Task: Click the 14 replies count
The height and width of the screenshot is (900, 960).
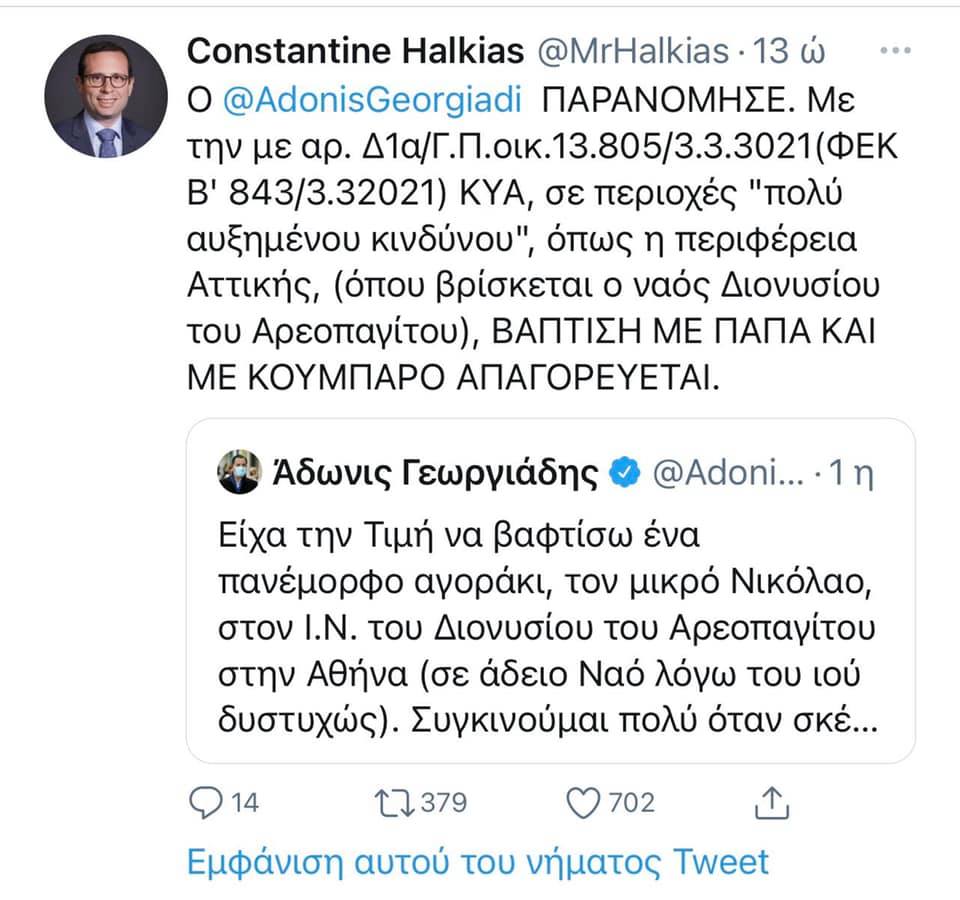Action: click(245, 803)
